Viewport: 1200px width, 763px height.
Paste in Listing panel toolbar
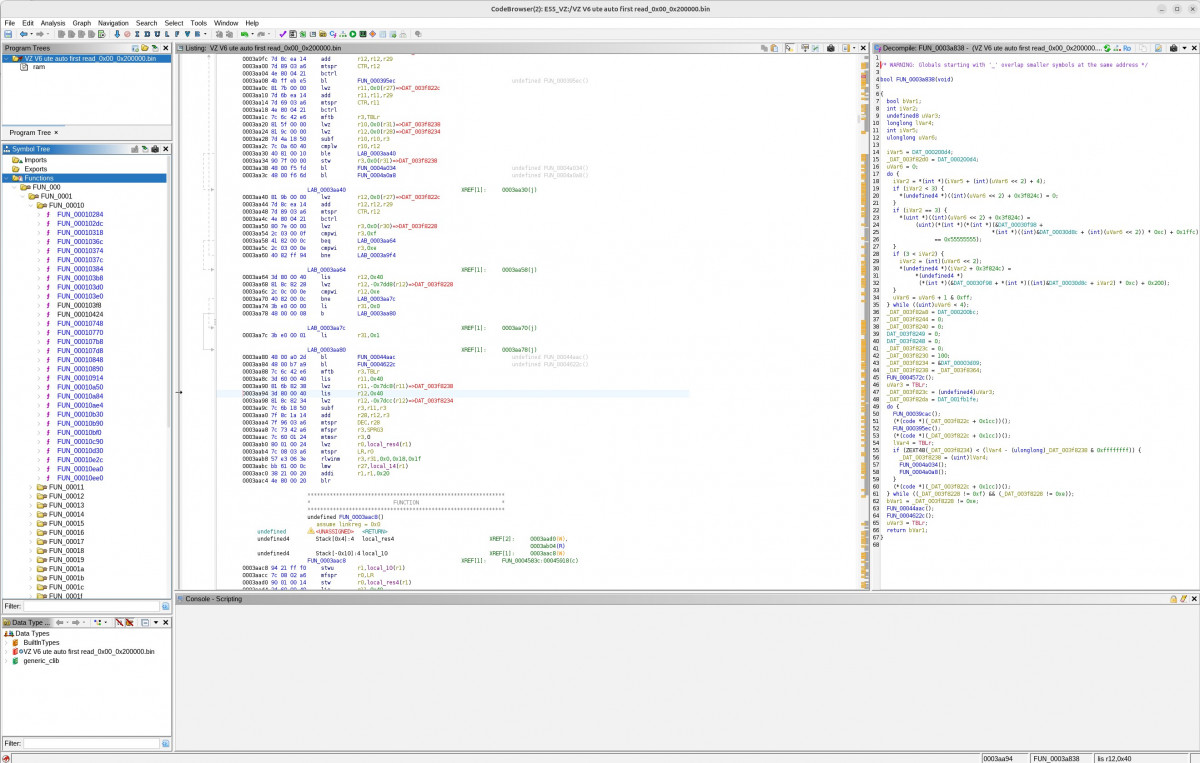click(x=774, y=47)
